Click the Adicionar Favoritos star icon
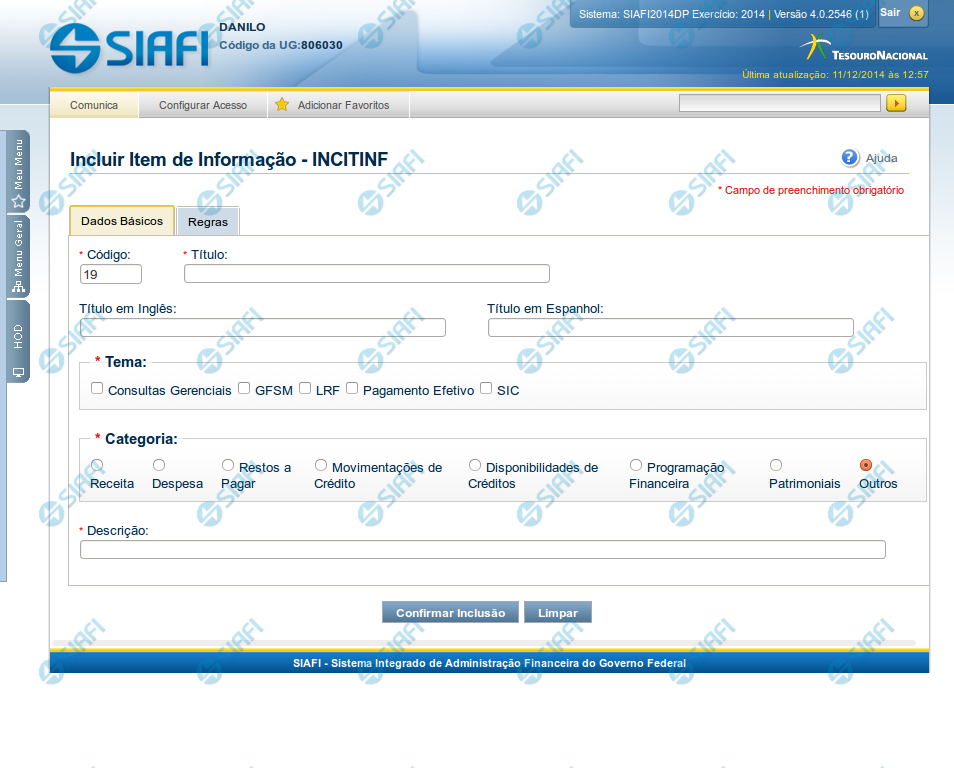954x768 pixels. tap(282, 105)
